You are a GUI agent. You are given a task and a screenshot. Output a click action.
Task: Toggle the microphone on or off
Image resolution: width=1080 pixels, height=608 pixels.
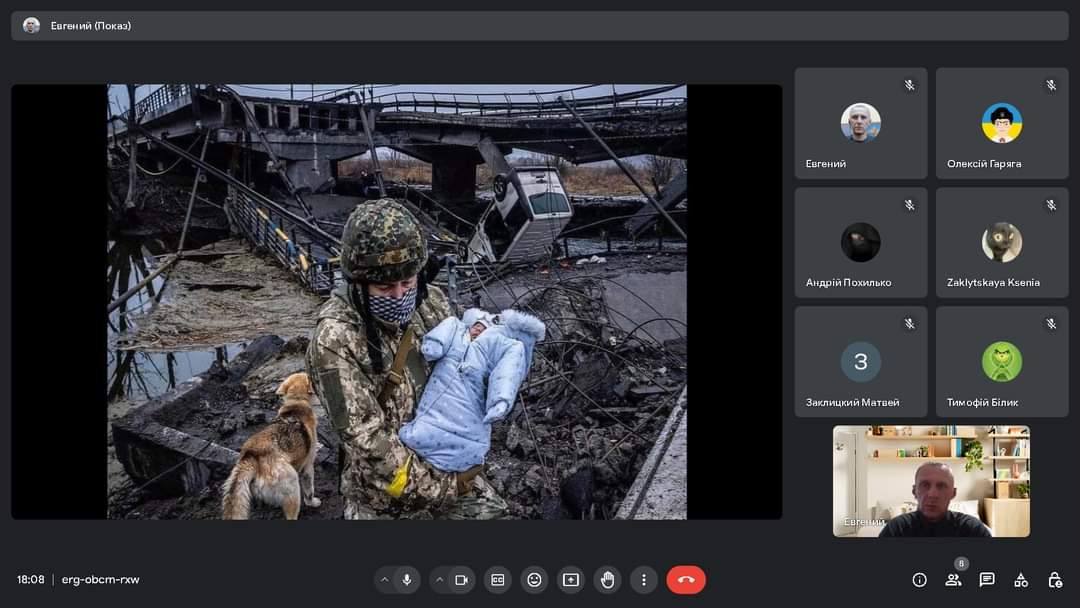point(407,580)
